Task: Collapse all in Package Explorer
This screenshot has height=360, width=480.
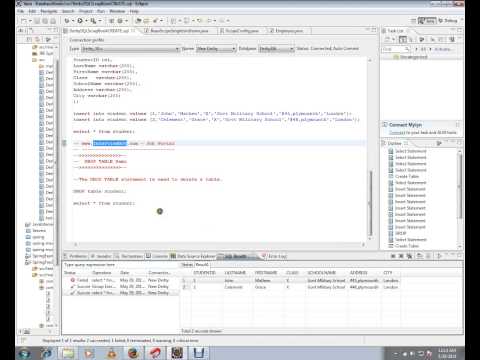Action: (x=29, y=39)
